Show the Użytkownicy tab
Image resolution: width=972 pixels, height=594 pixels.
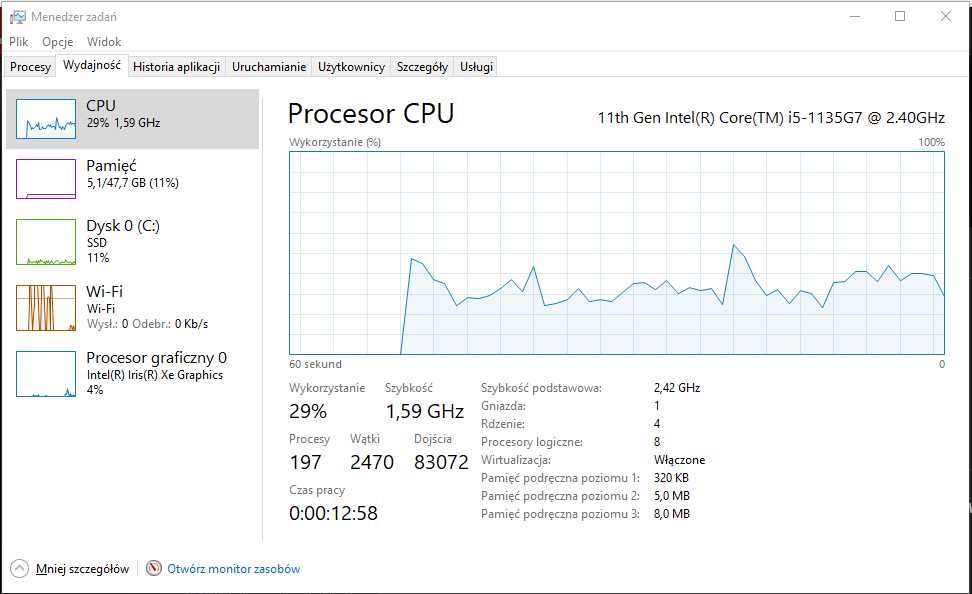351,67
